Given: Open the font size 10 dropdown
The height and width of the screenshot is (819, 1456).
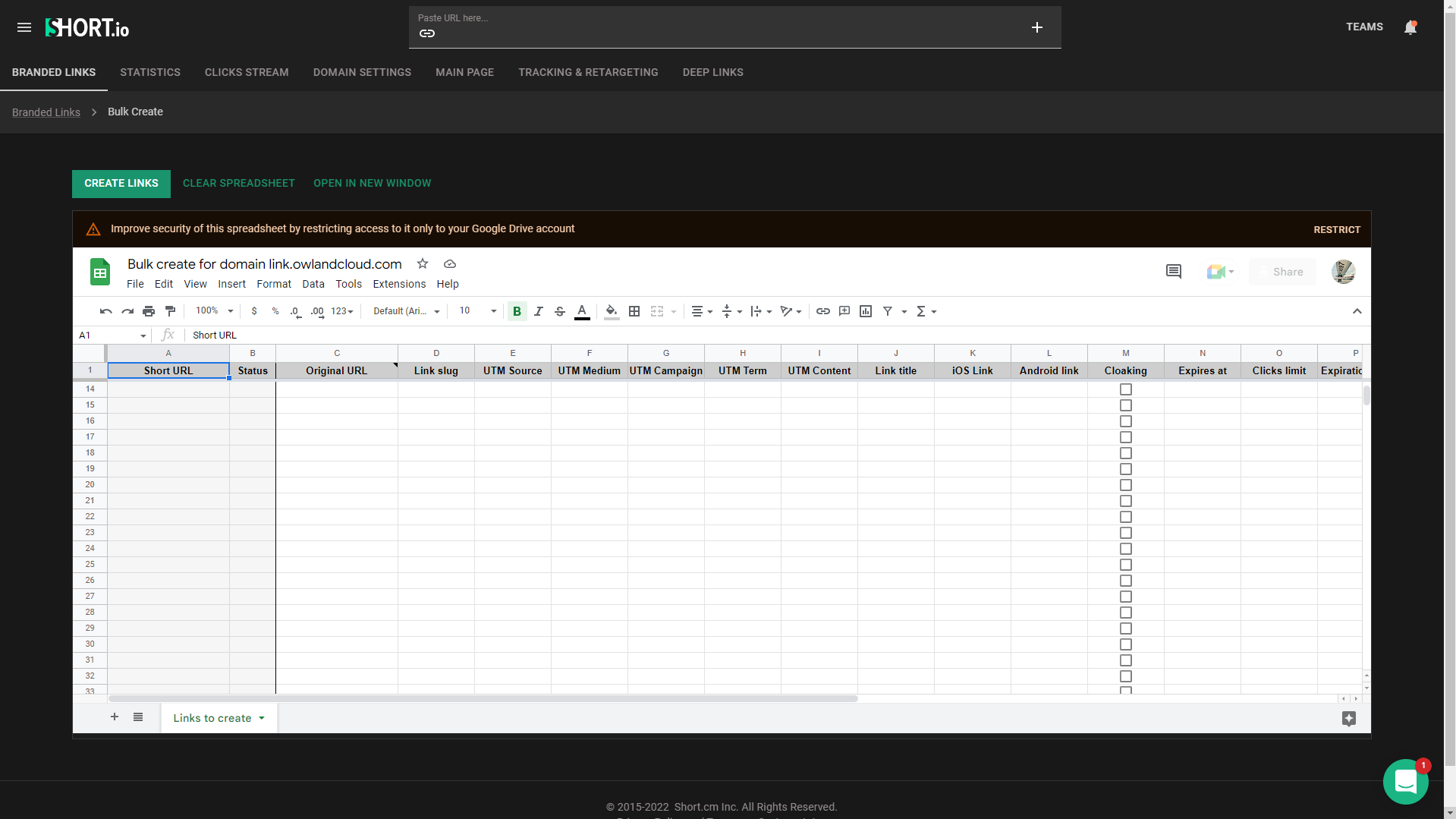Looking at the screenshot, I should click(478, 311).
